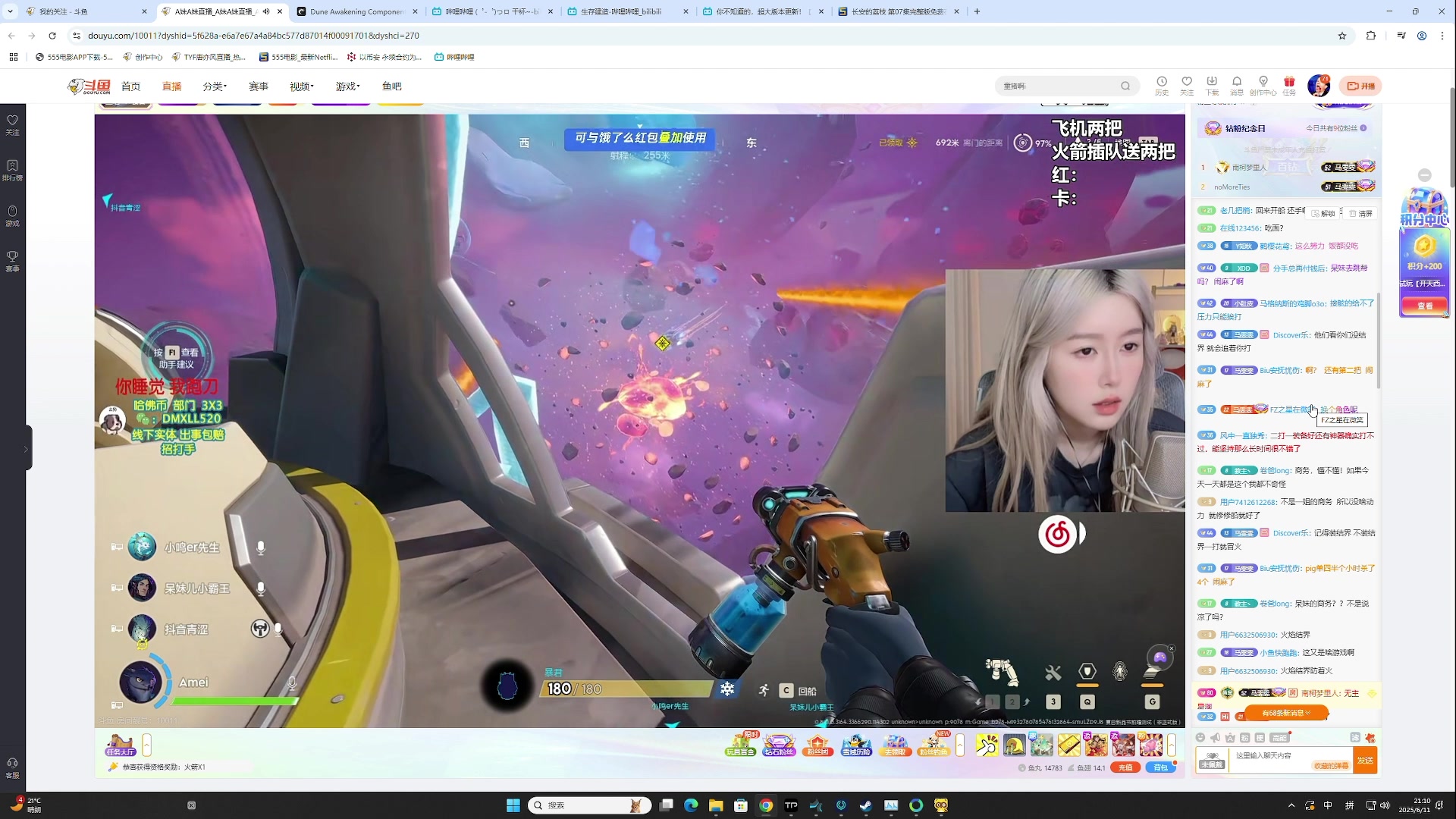Open the 消息 notification bell
The image size is (1456, 819).
pos(1237,86)
